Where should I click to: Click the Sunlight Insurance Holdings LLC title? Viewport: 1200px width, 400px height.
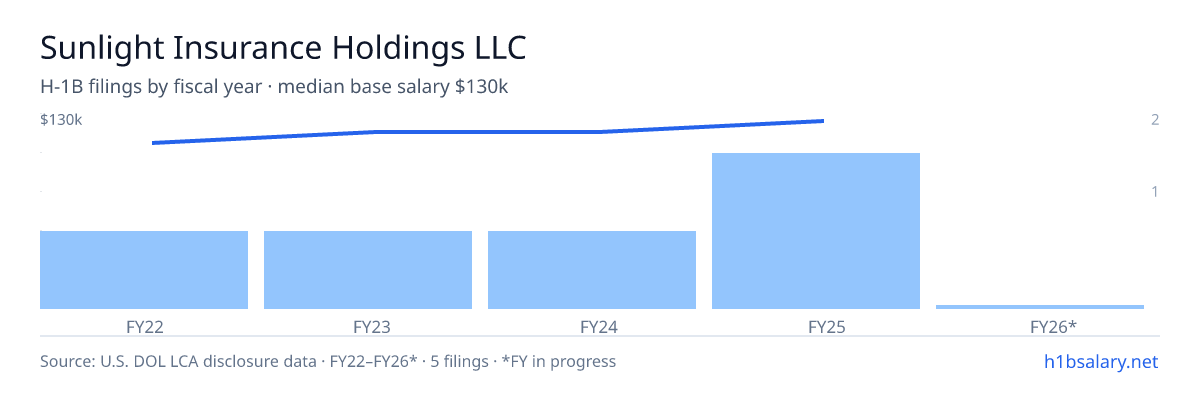pos(283,47)
